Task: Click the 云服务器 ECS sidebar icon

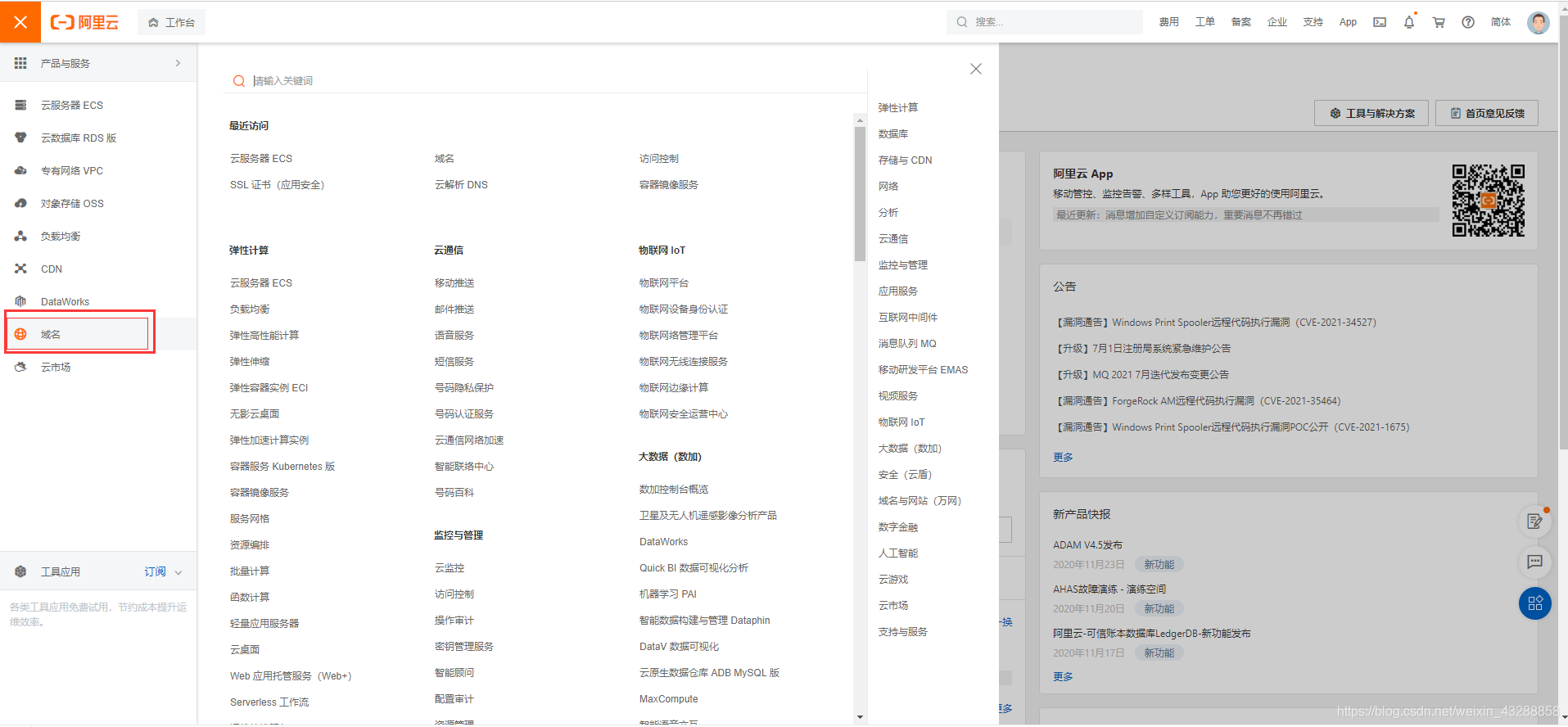Action: pos(20,105)
